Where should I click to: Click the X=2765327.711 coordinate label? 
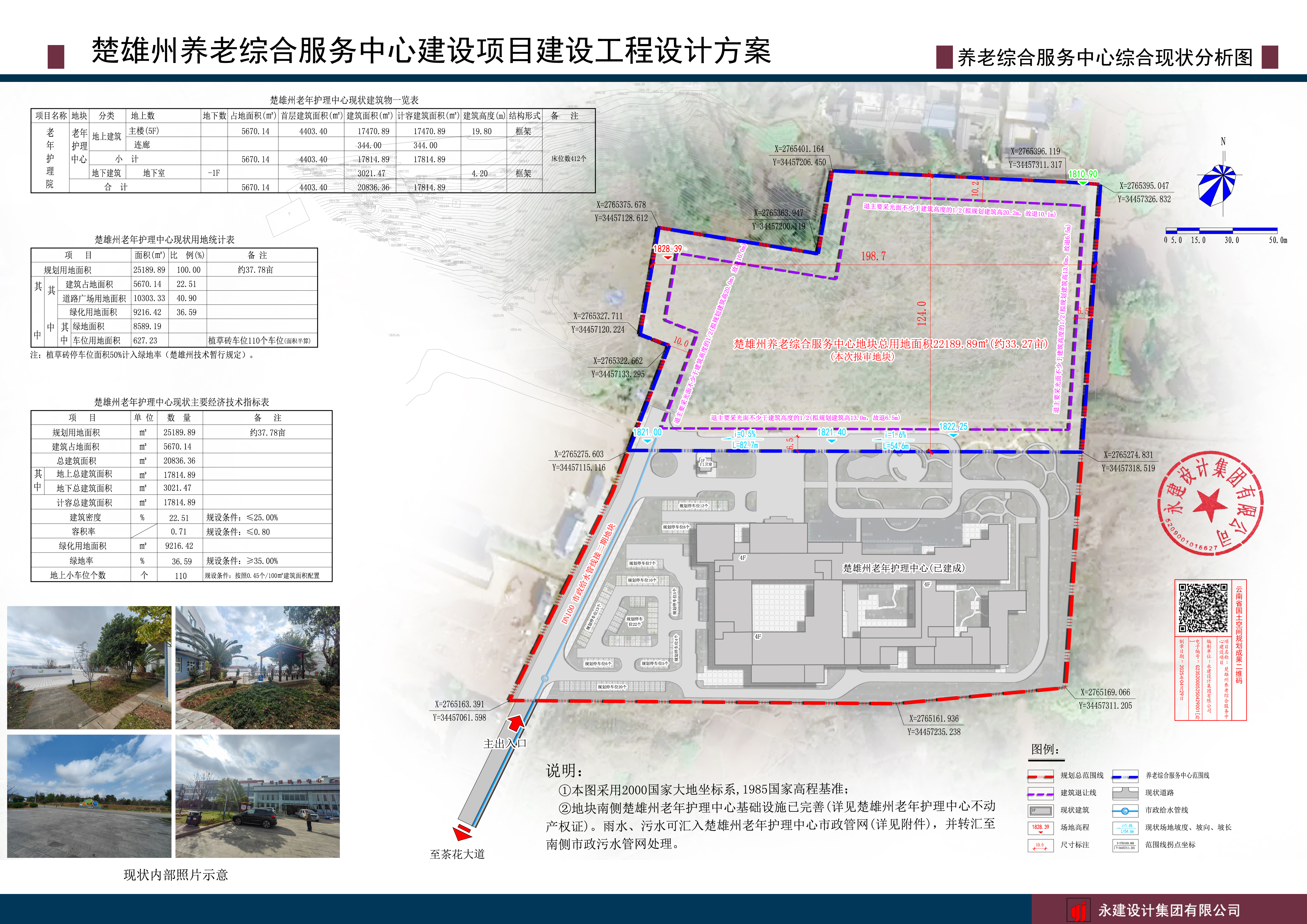click(598, 316)
